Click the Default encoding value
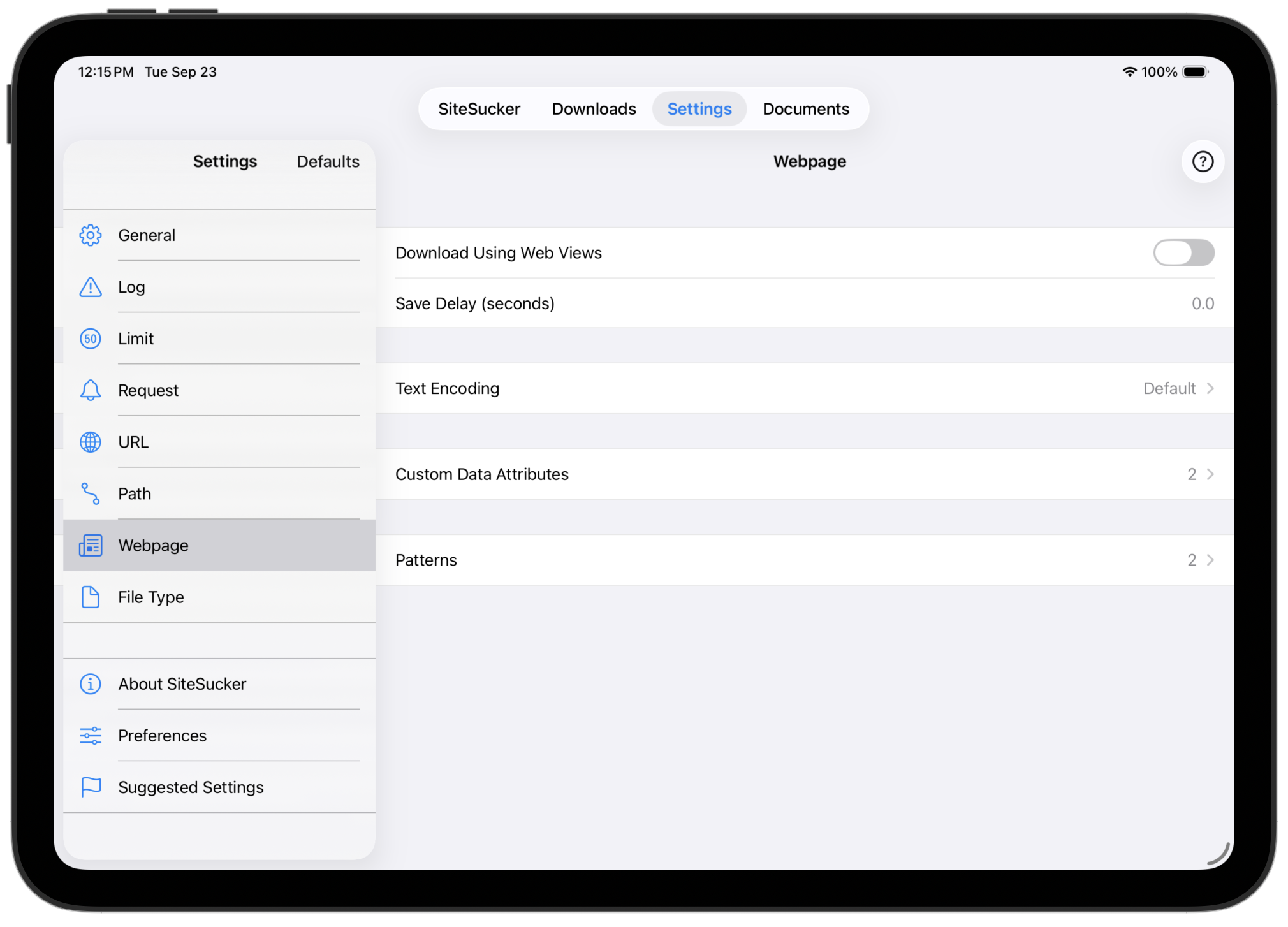This screenshot has height=927, width=1288. click(1169, 388)
